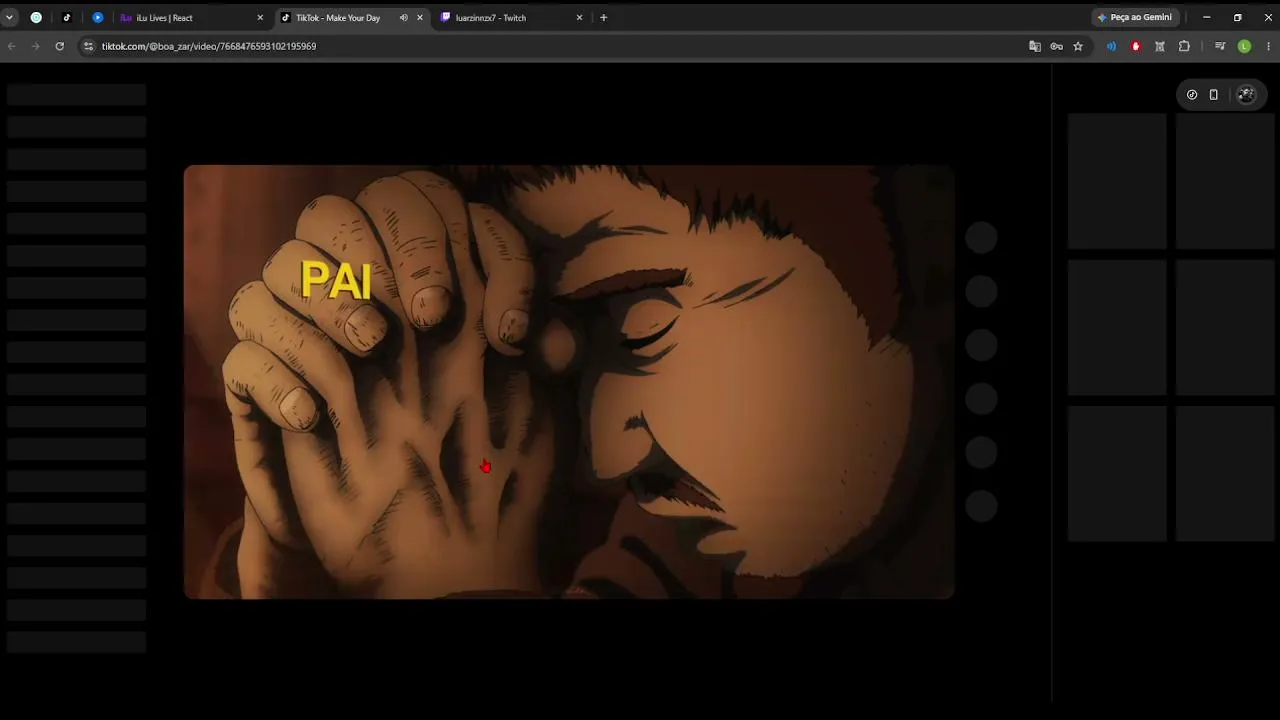Image resolution: width=1280 pixels, height=720 pixels.
Task: Click the Peça ao Gemini button
Action: [x=1135, y=17]
